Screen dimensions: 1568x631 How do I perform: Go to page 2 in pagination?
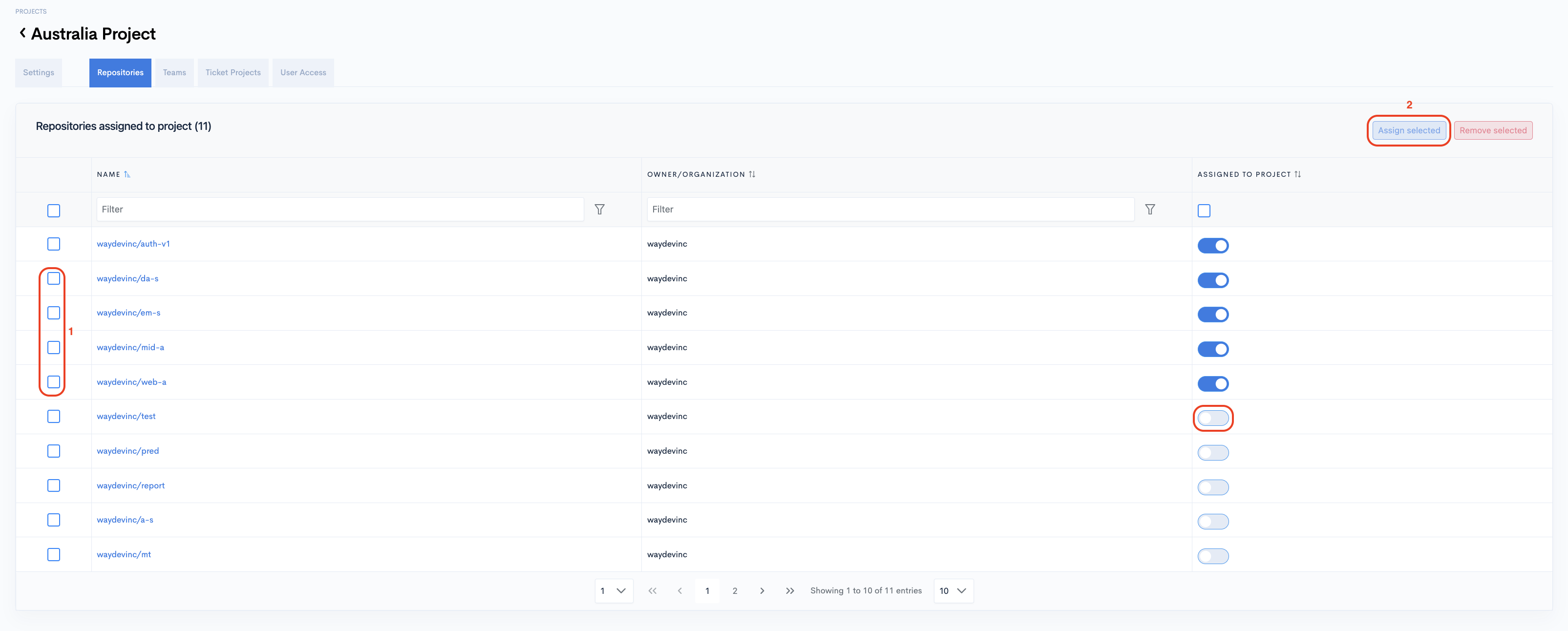(735, 591)
